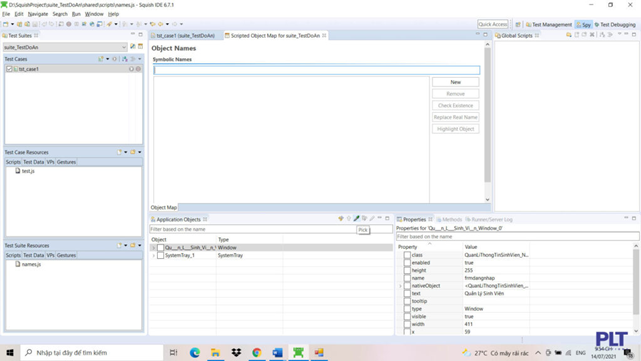Click the Open Perspective icon
This screenshot has width=641, height=361.
coord(518,25)
